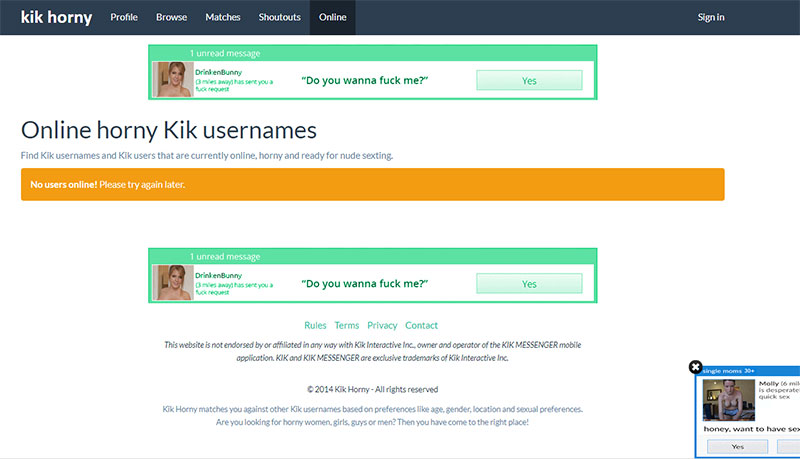This screenshot has width=800, height=459.
Task: Open the Terms footer link
Action: point(346,325)
